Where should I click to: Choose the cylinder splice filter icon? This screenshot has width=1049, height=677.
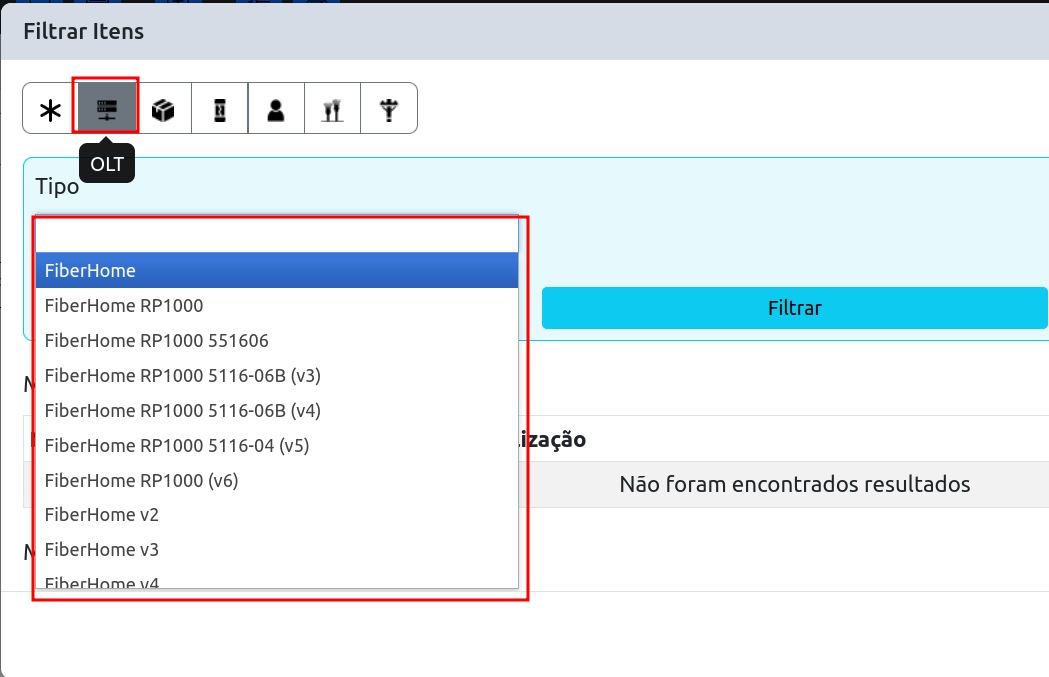[220, 109]
